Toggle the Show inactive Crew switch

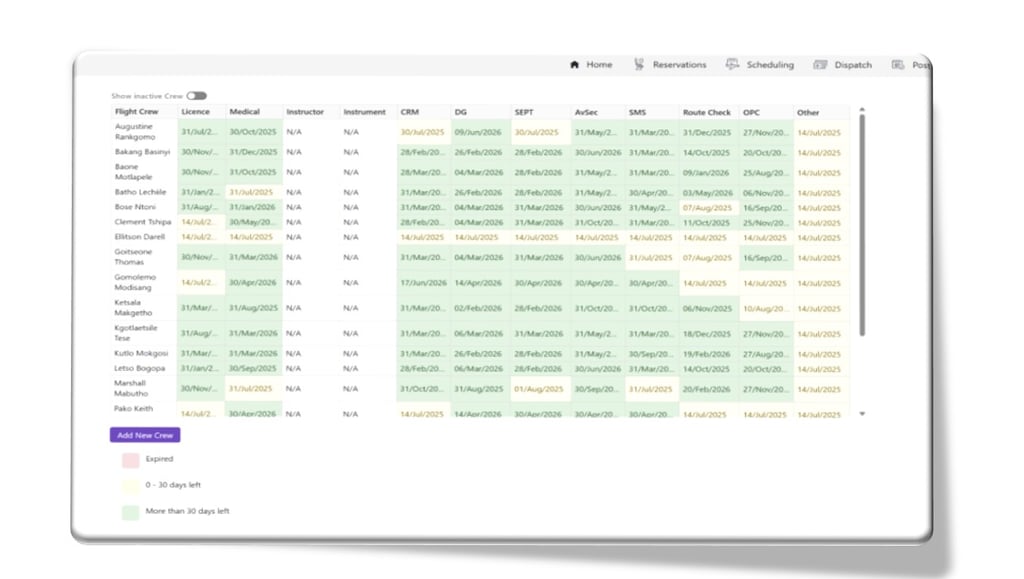pyautogui.click(x=197, y=96)
